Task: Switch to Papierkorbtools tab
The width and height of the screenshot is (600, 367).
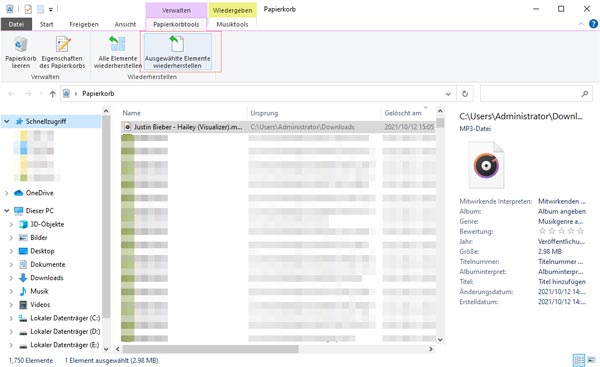Action: 176,24
